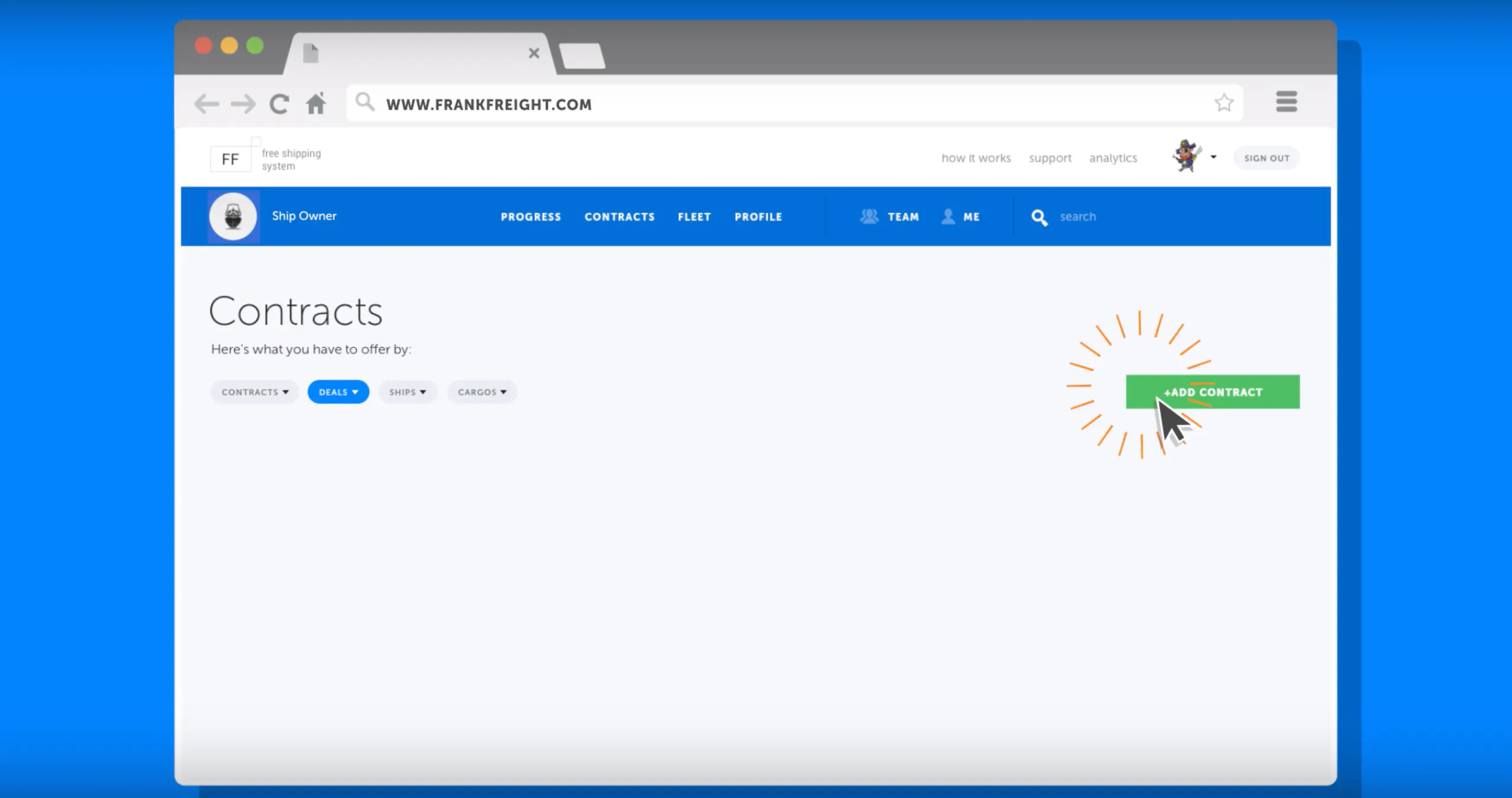Click the page icon on the active tab
Image resolution: width=1512 pixels, height=798 pixels.
point(311,53)
